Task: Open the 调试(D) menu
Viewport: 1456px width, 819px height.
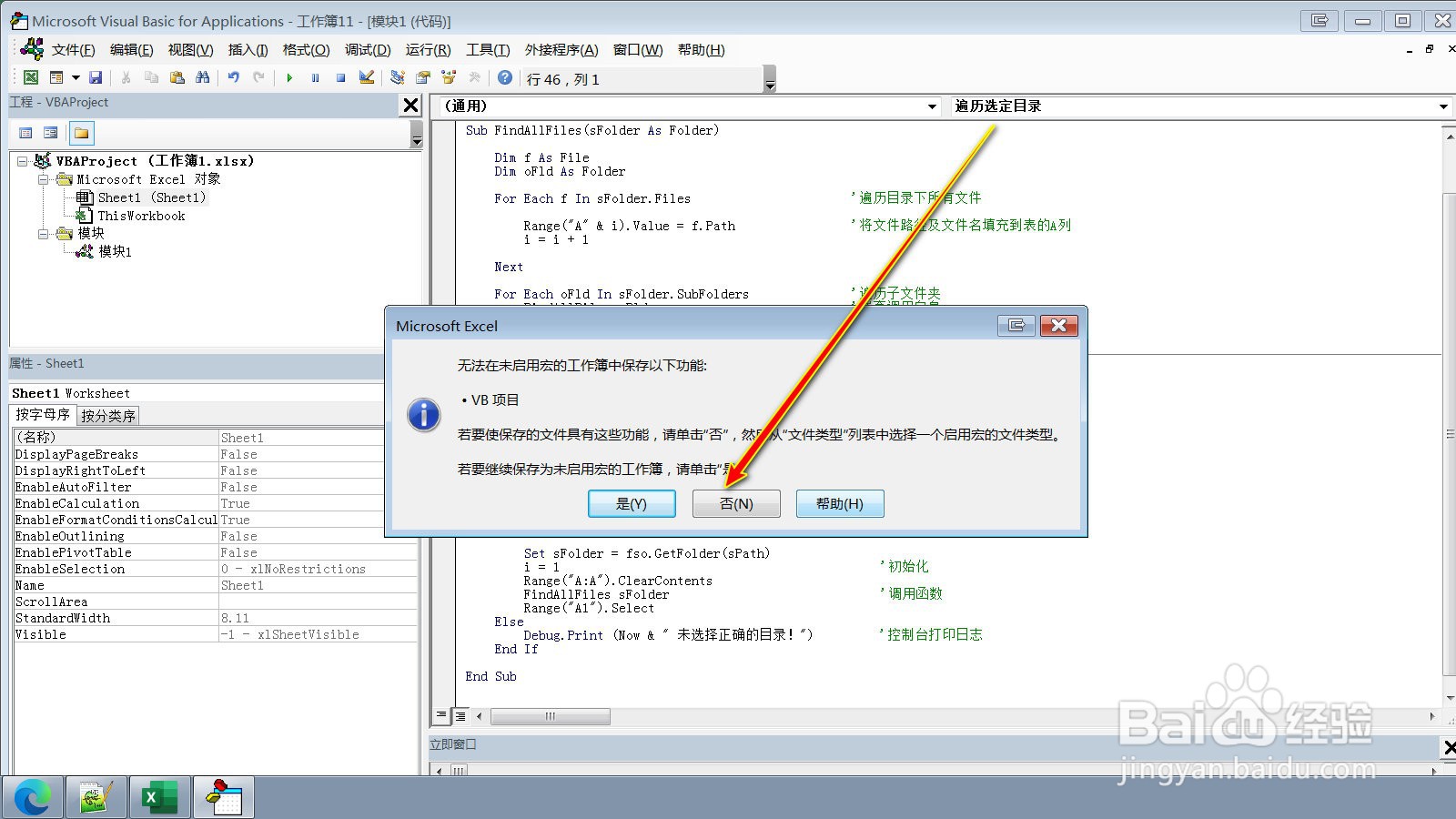Action: [x=368, y=50]
